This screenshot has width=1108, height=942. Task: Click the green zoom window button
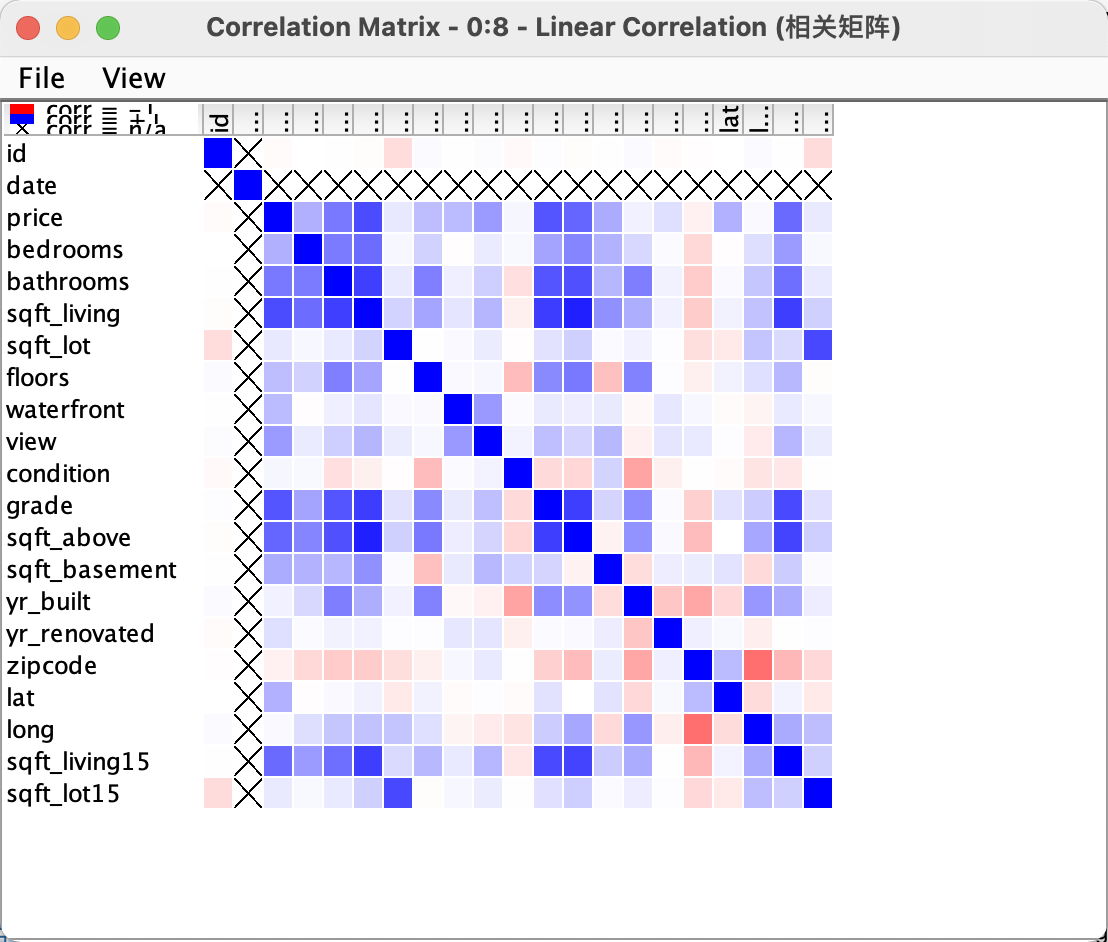coord(108,28)
